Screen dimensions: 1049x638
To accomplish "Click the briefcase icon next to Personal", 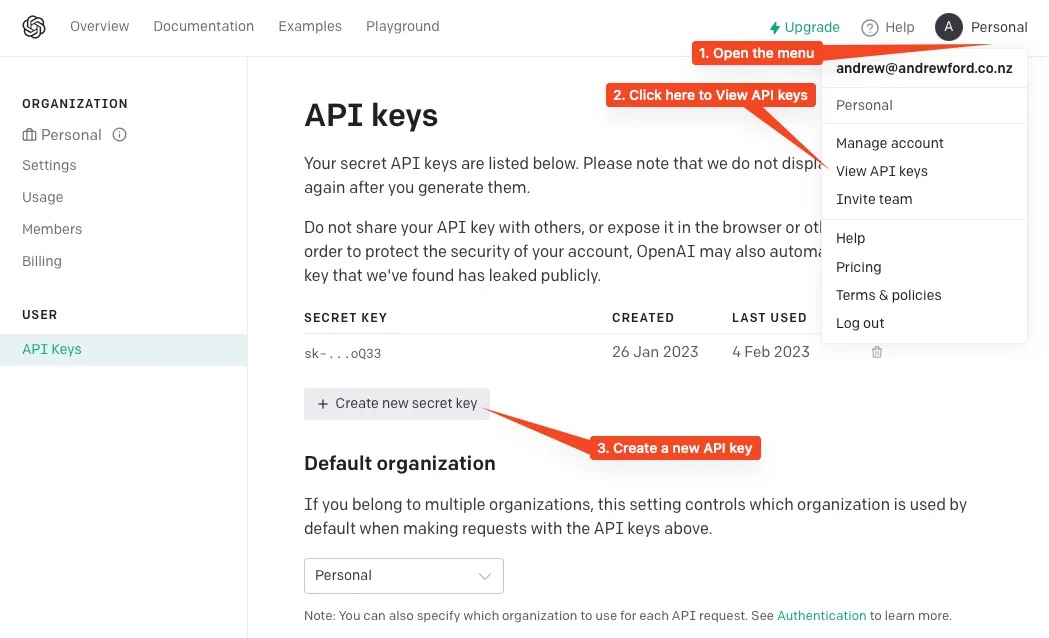I will (x=29, y=134).
